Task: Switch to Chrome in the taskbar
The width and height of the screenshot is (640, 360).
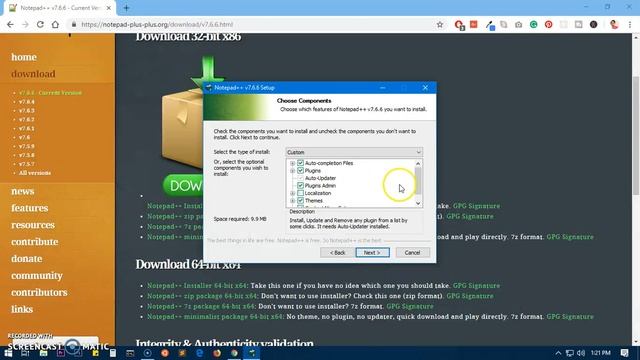Action: (234, 353)
